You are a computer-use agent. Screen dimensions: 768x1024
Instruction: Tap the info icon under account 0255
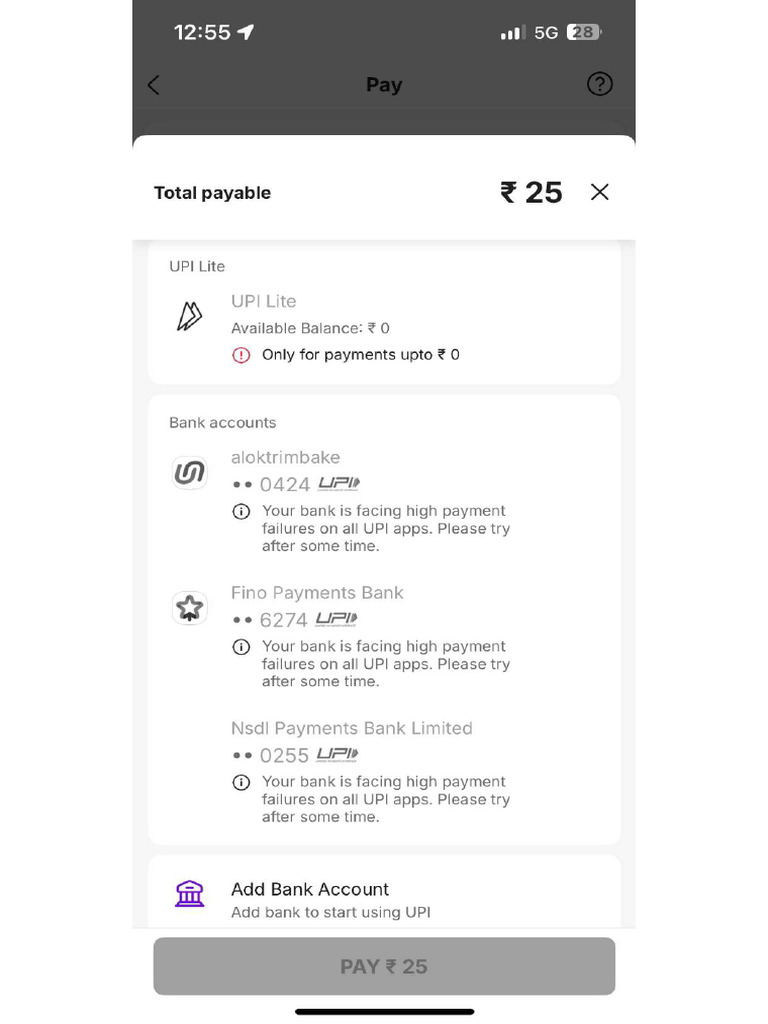pos(241,783)
